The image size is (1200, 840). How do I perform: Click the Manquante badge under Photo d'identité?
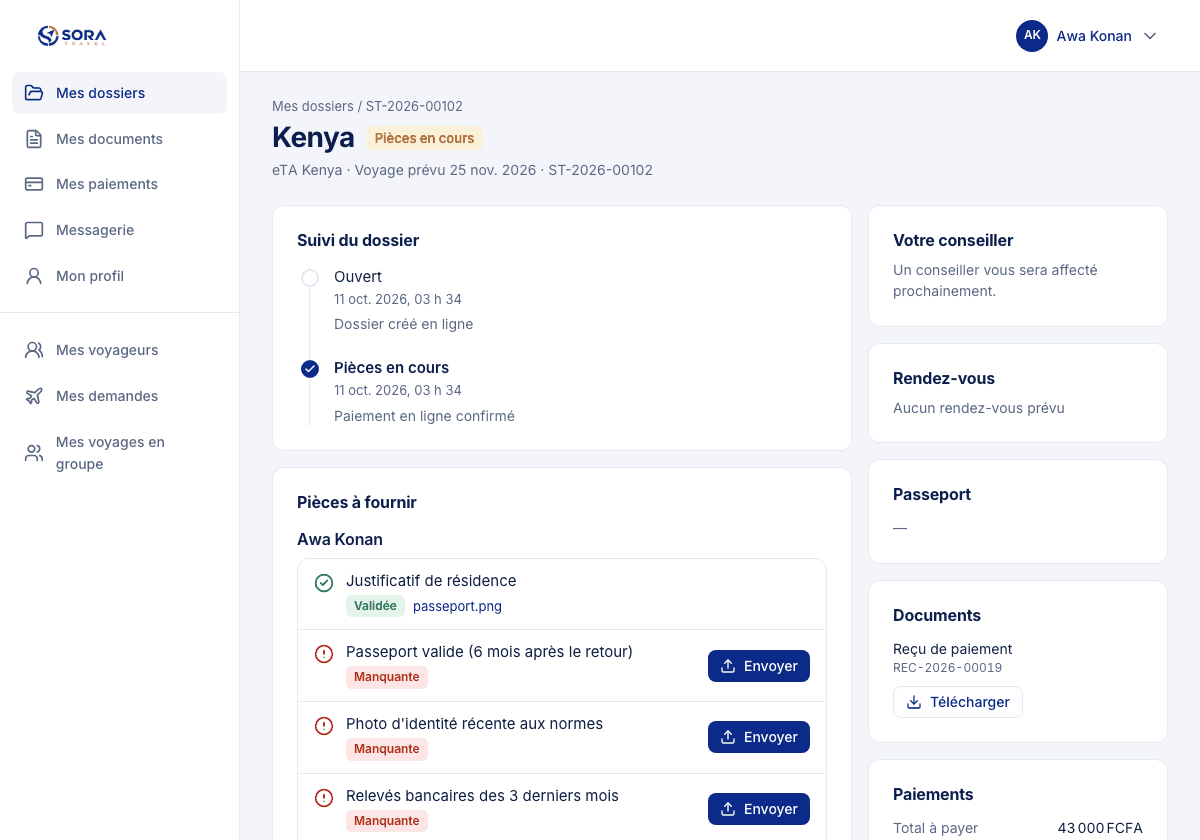[387, 749]
